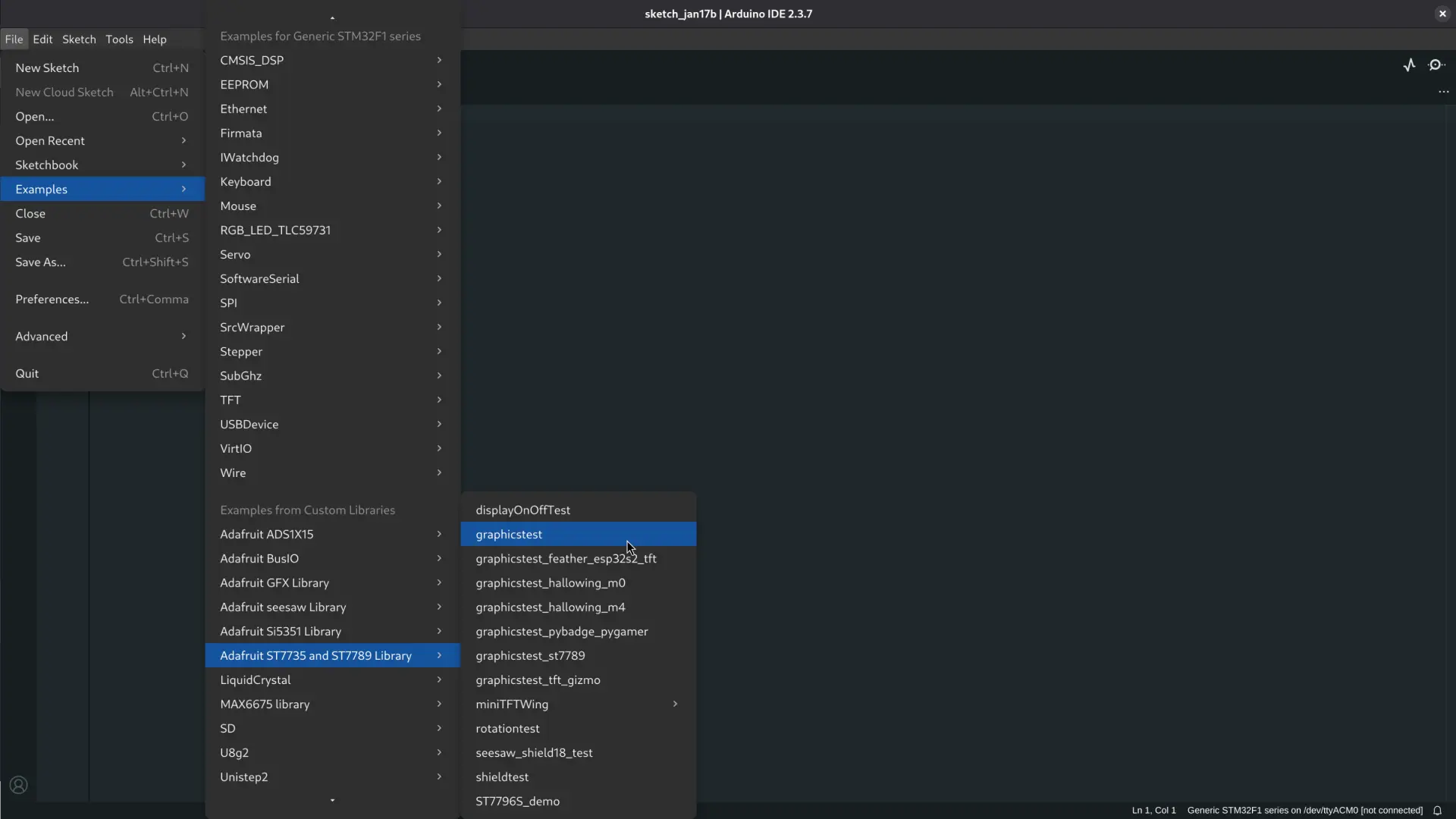Select New Sketch
Image resolution: width=1456 pixels, height=819 pixels.
47,67
